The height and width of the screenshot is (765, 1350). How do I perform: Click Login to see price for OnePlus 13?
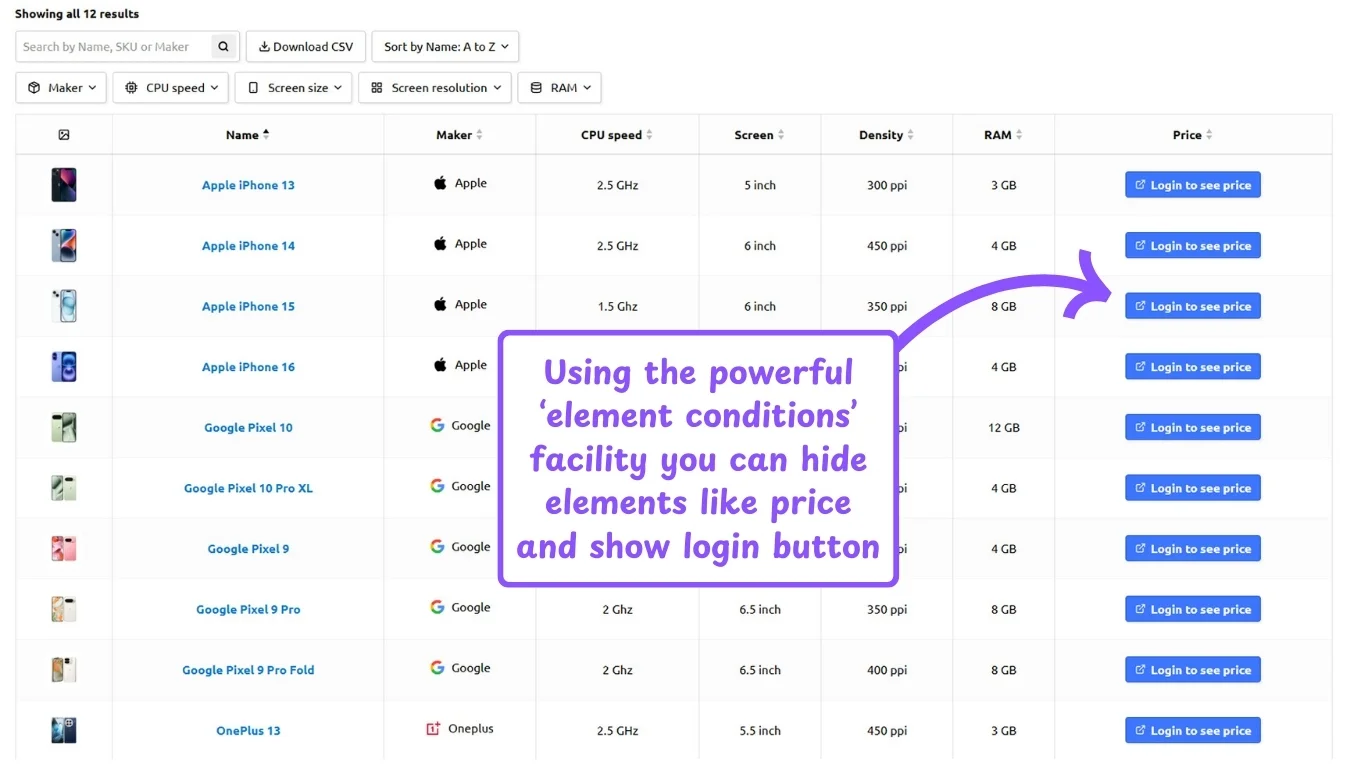coord(1192,731)
